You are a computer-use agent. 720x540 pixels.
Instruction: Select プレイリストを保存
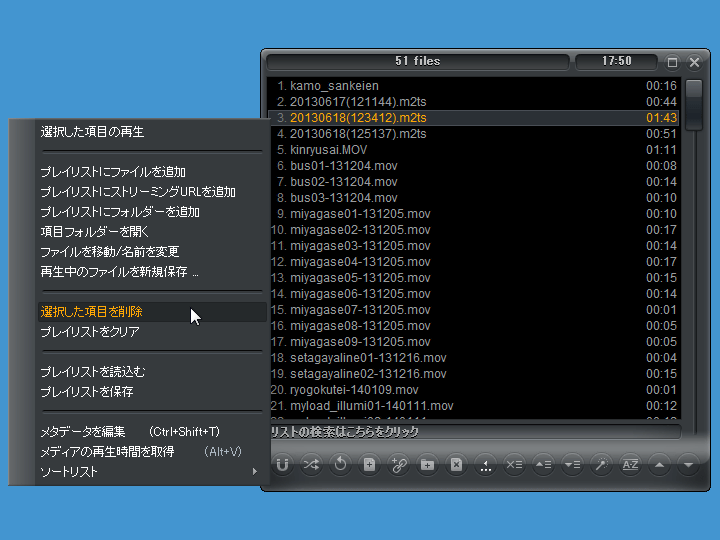(x=152, y=392)
